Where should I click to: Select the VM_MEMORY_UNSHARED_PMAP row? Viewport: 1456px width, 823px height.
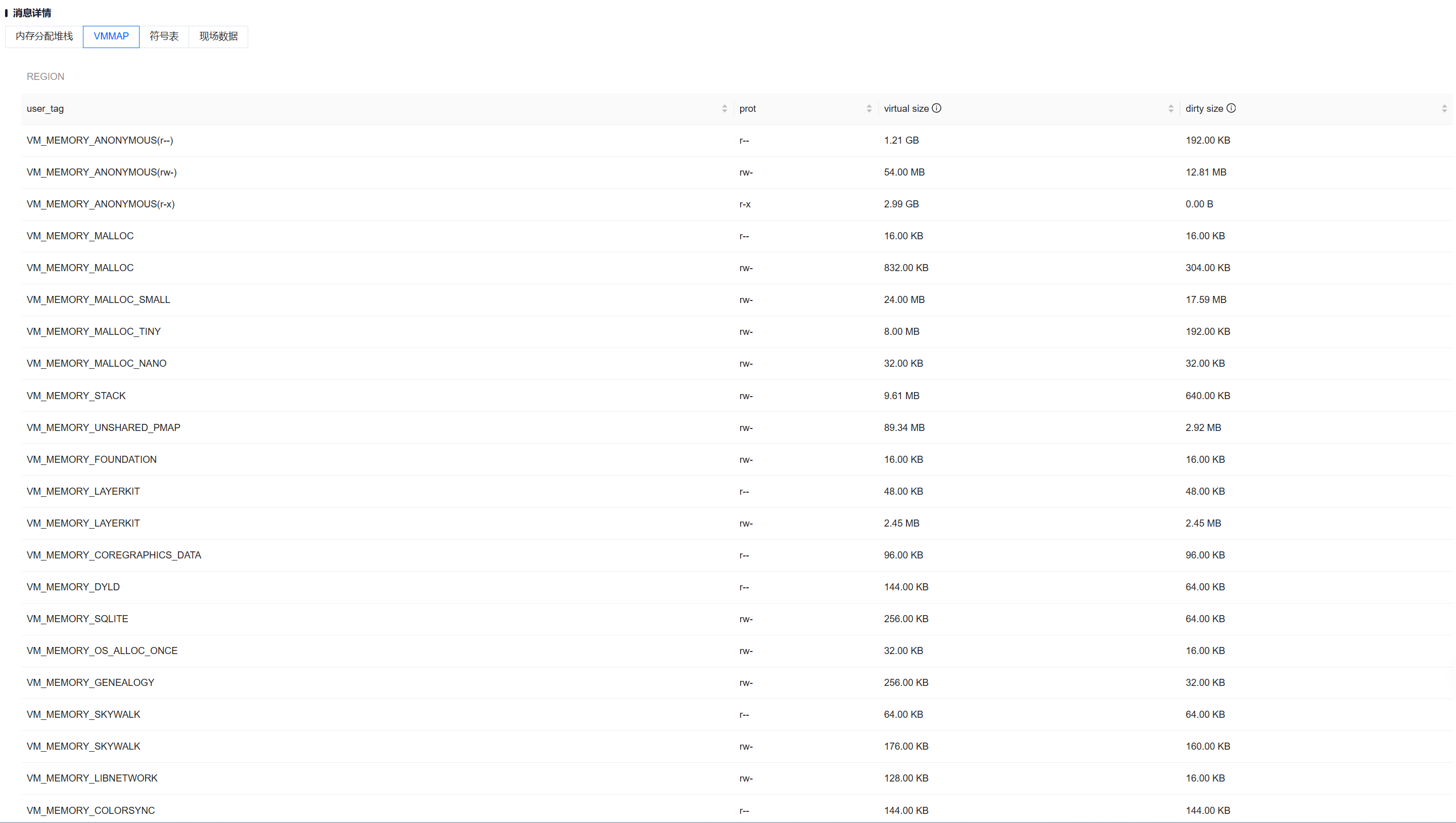104,427
